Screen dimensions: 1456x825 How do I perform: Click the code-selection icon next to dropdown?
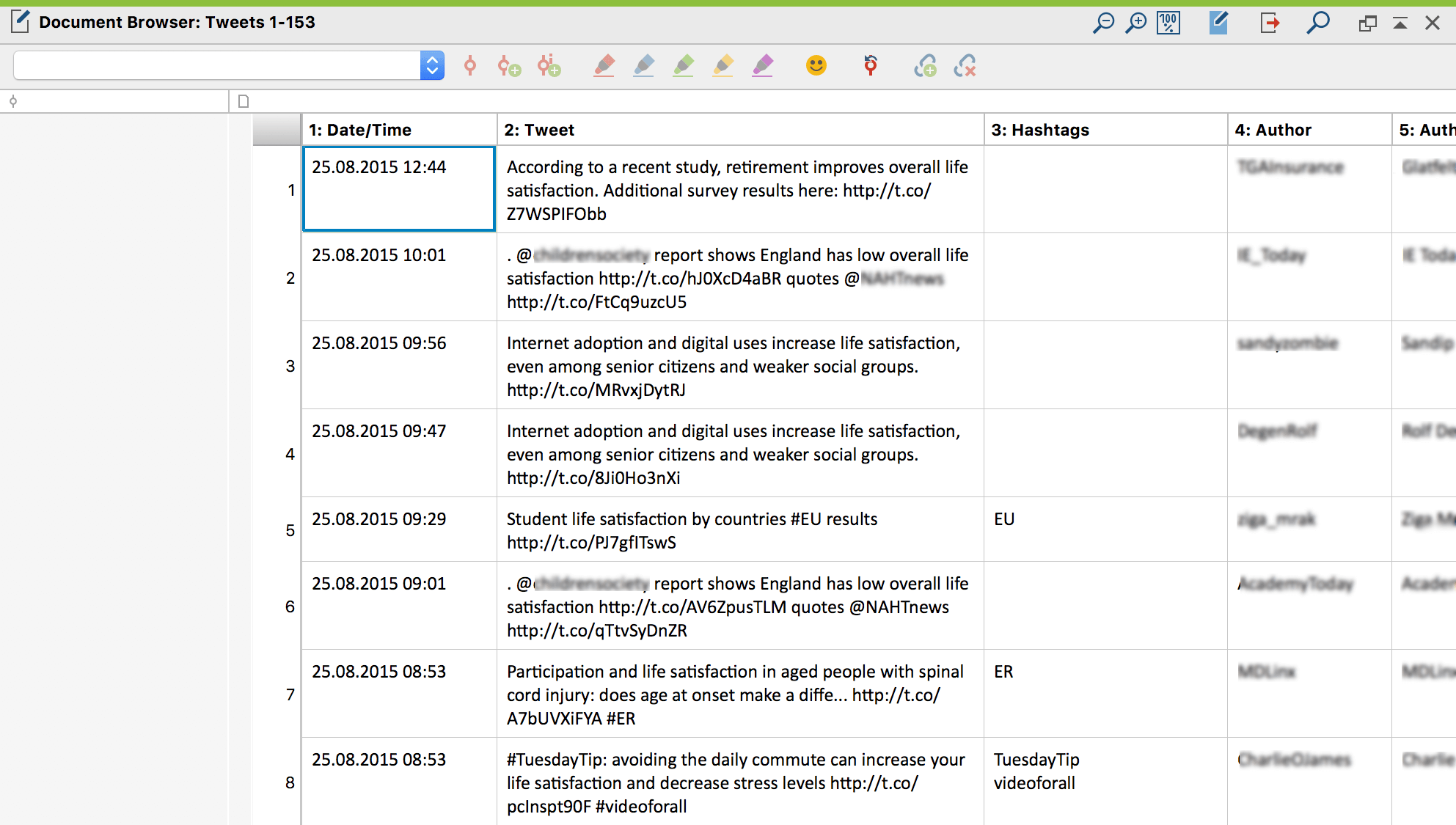pyautogui.click(x=470, y=66)
